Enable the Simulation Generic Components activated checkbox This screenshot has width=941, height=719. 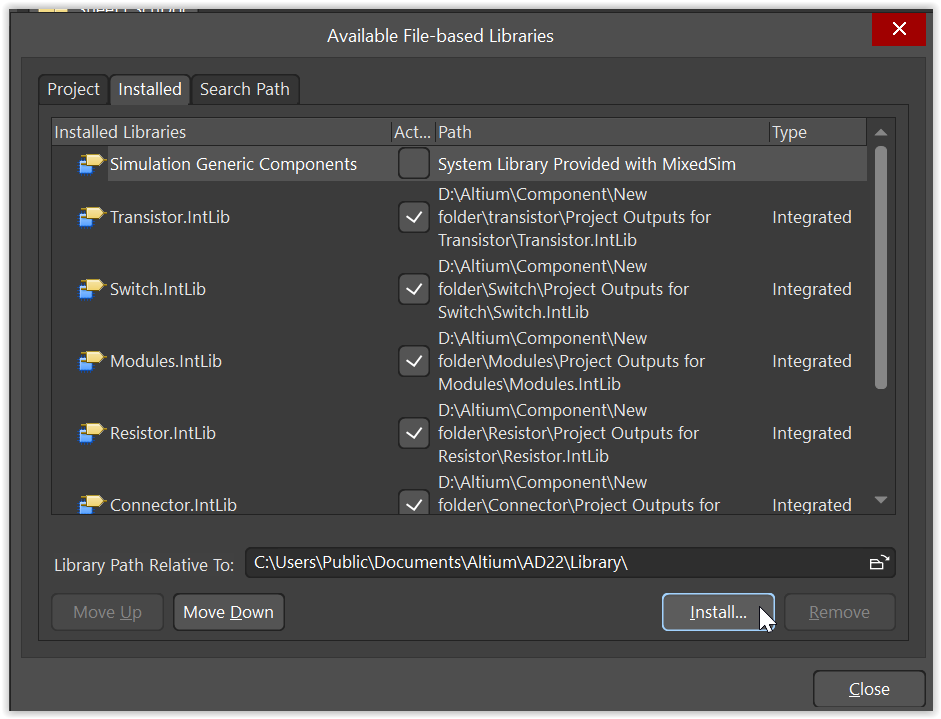pyautogui.click(x=413, y=163)
